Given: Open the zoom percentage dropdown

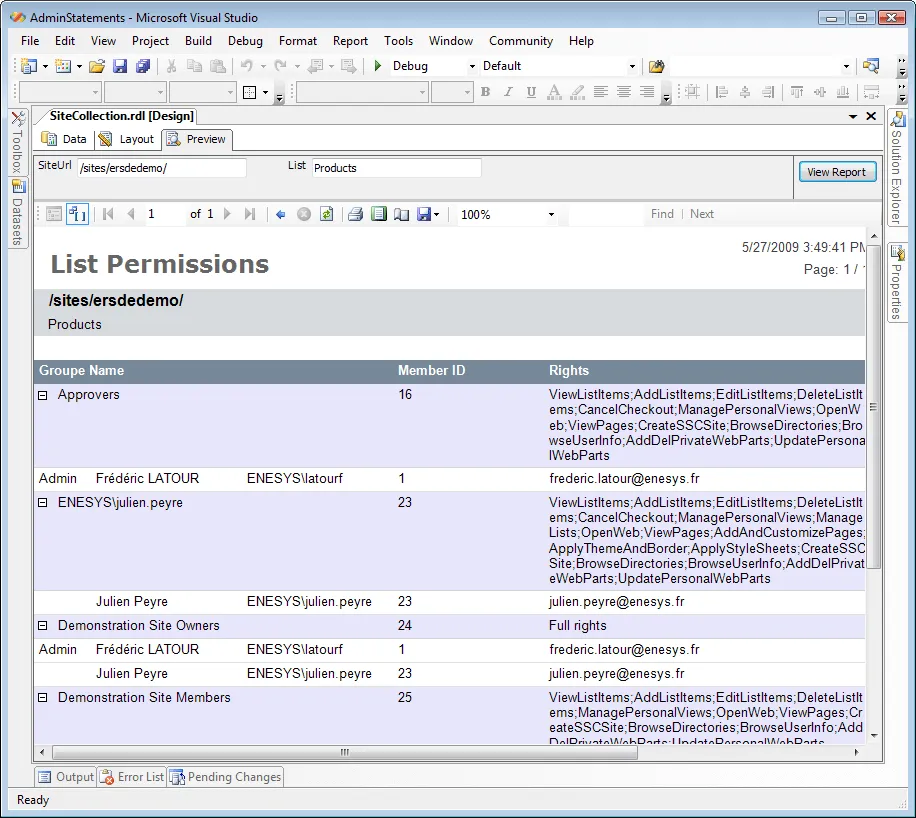Looking at the screenshot, I should click(x=550, y=213).
